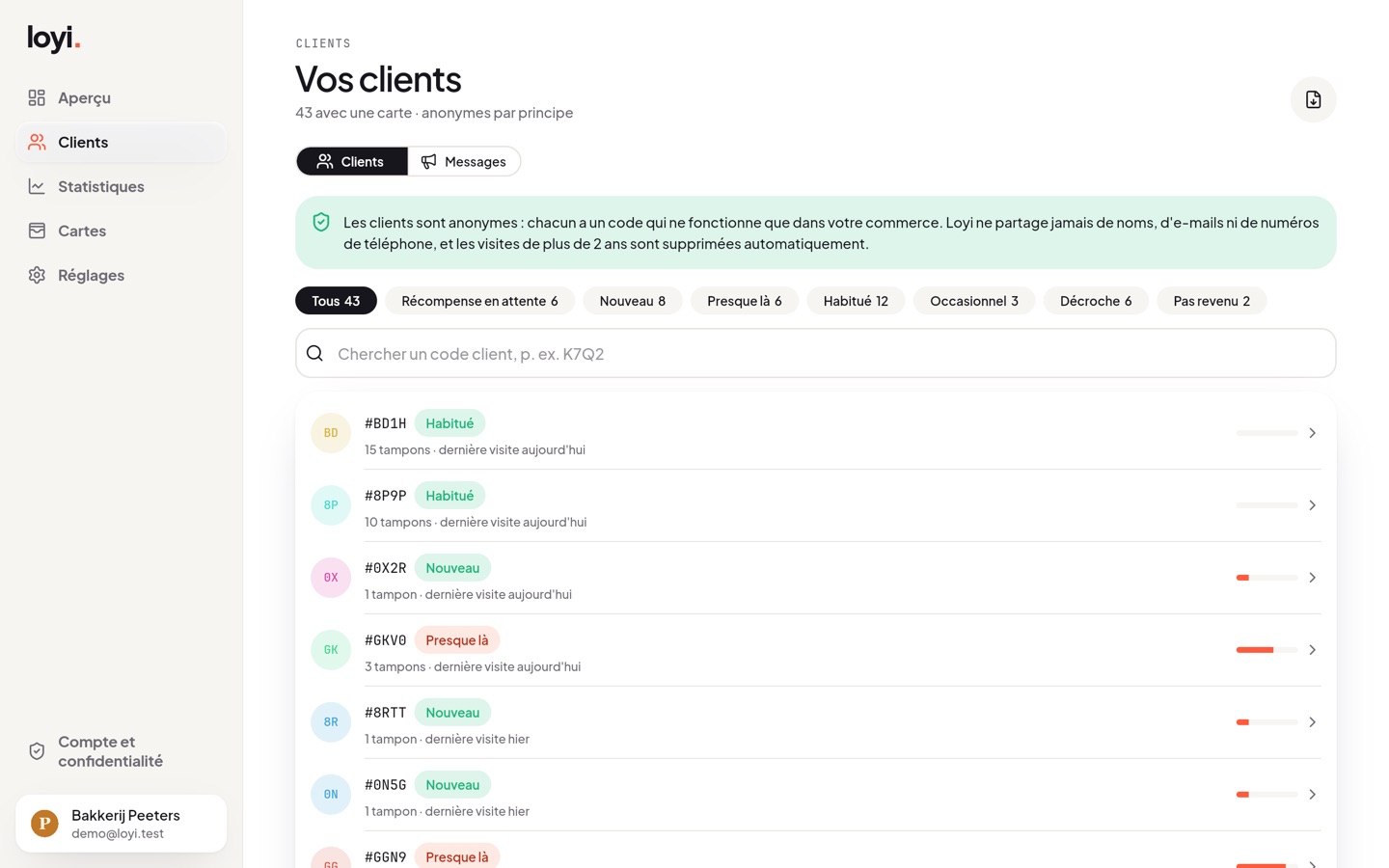Click the GK avatar circle
1389x868 pixels.
tap(331, 650)
